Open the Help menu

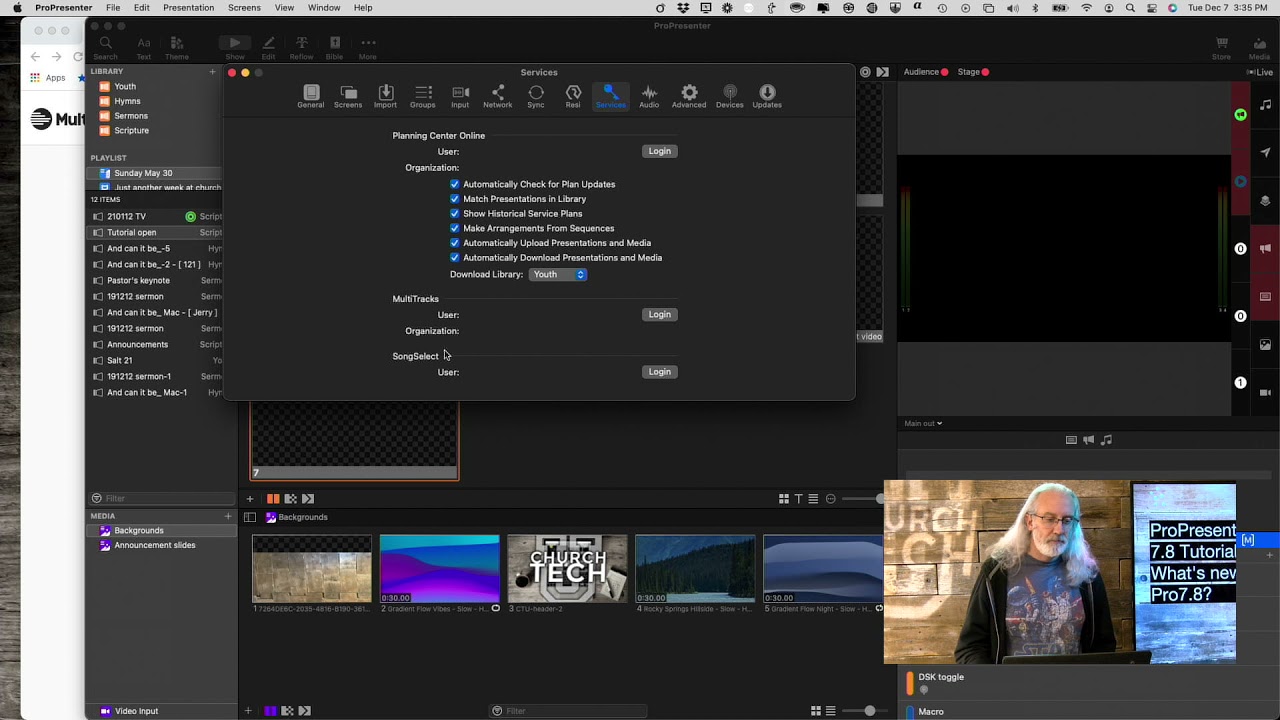coord(363,8)
